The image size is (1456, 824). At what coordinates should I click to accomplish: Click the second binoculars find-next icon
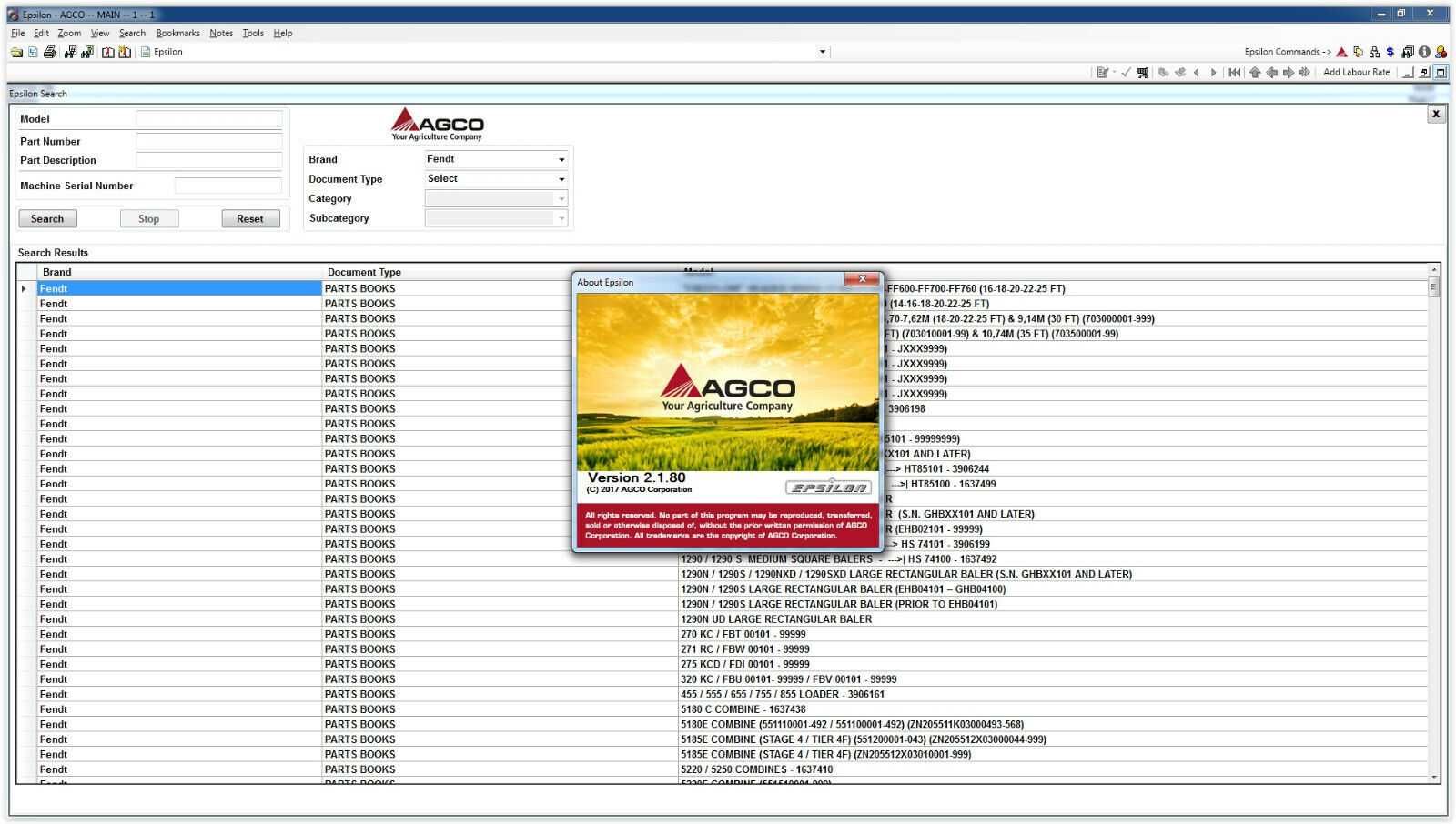tap(87, 52)
